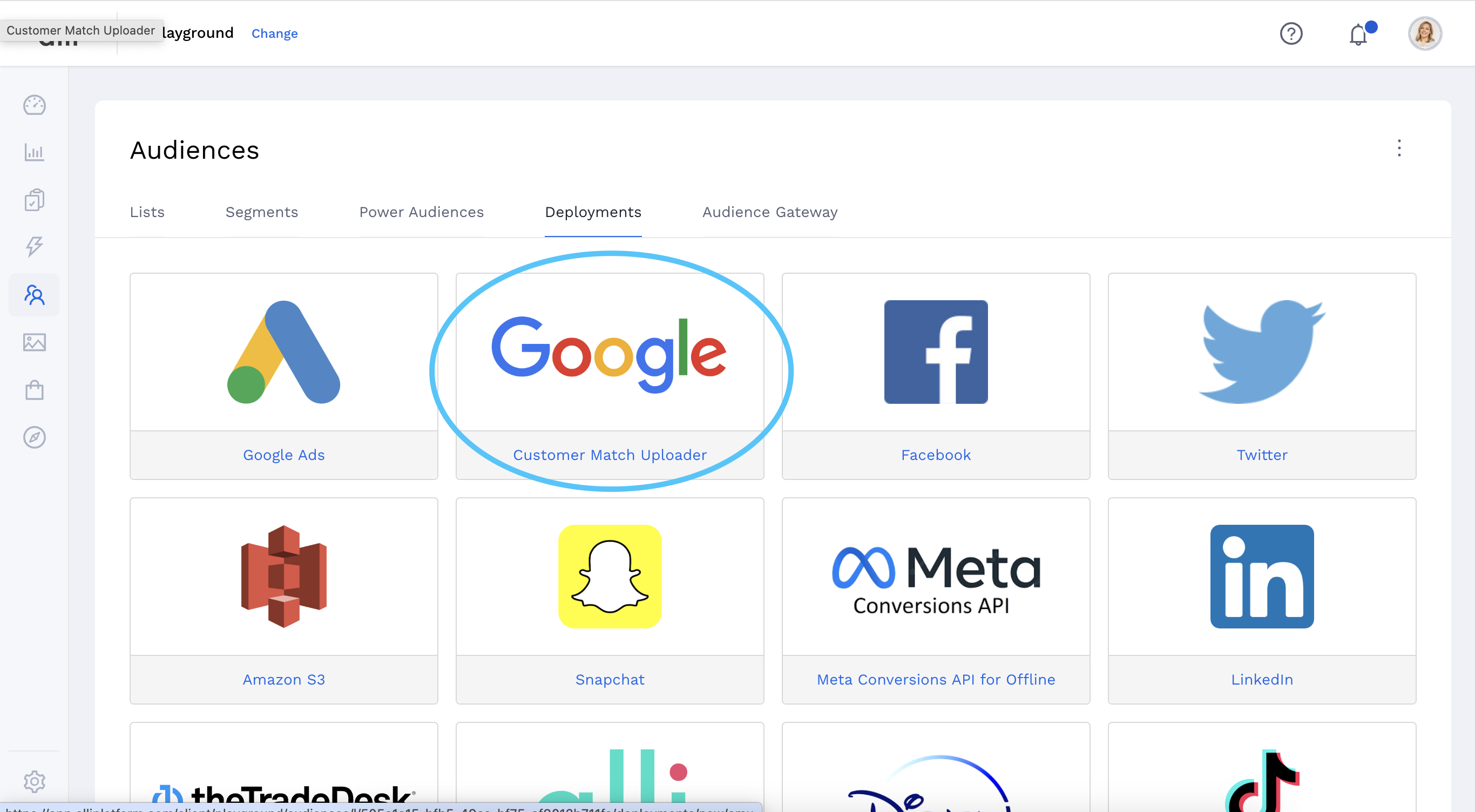Switch to the Segments tab
The image size is (1475, 812).
click(x=262, y=213)
